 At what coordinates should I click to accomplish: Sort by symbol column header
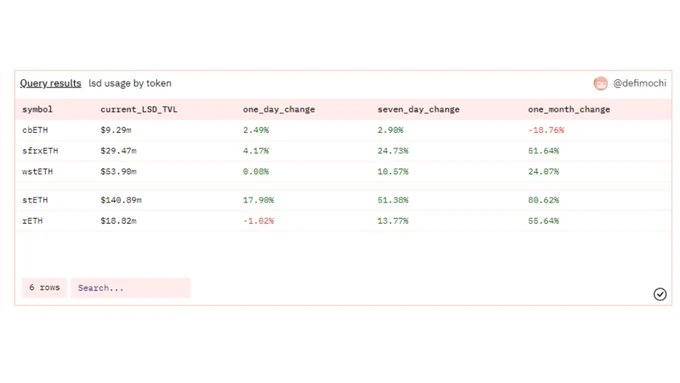[37, 109]
